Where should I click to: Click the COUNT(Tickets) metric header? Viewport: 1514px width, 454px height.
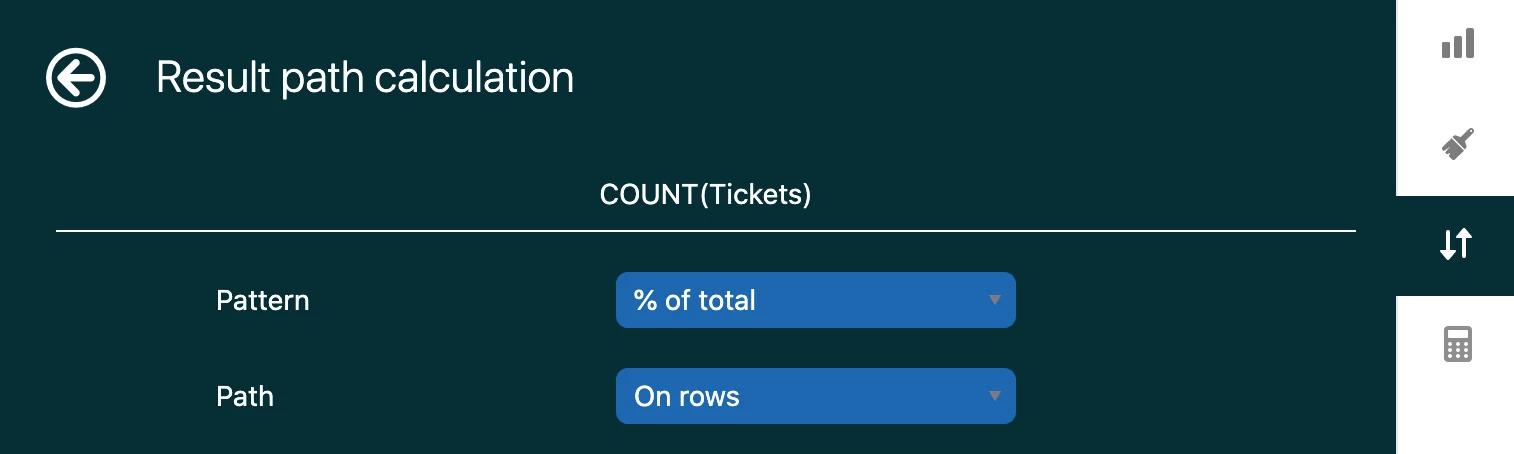[x=705, y=194]
